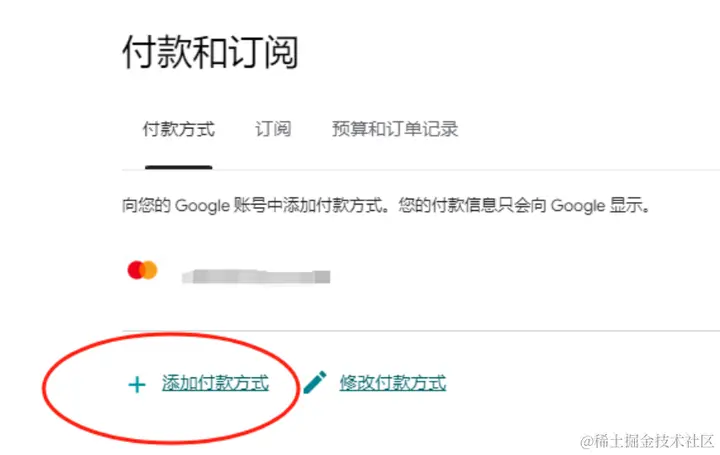Click the 付款和订阅 page heading

[211, 52]
